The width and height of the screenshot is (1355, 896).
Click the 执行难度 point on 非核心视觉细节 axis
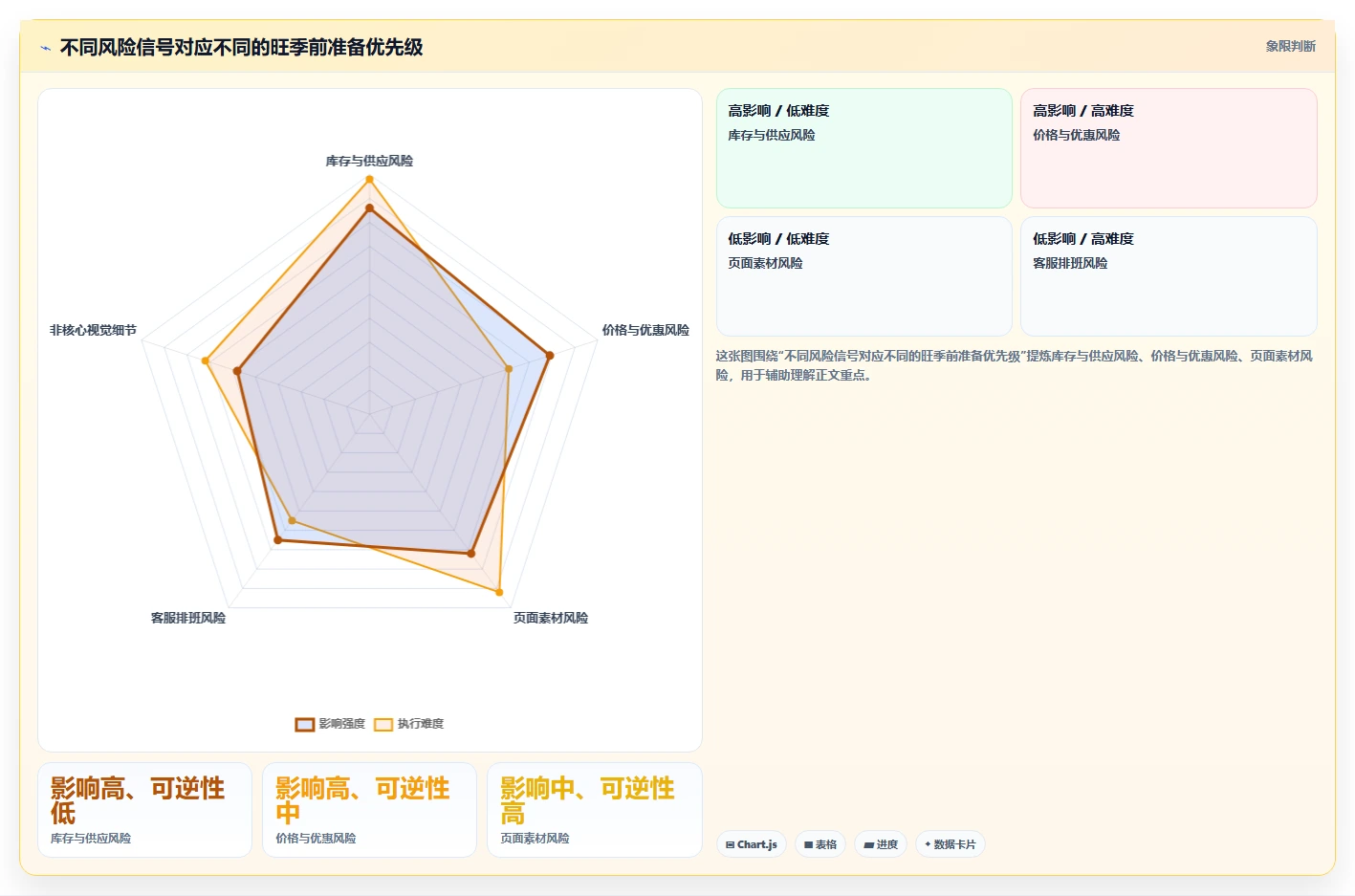point(206,361)
